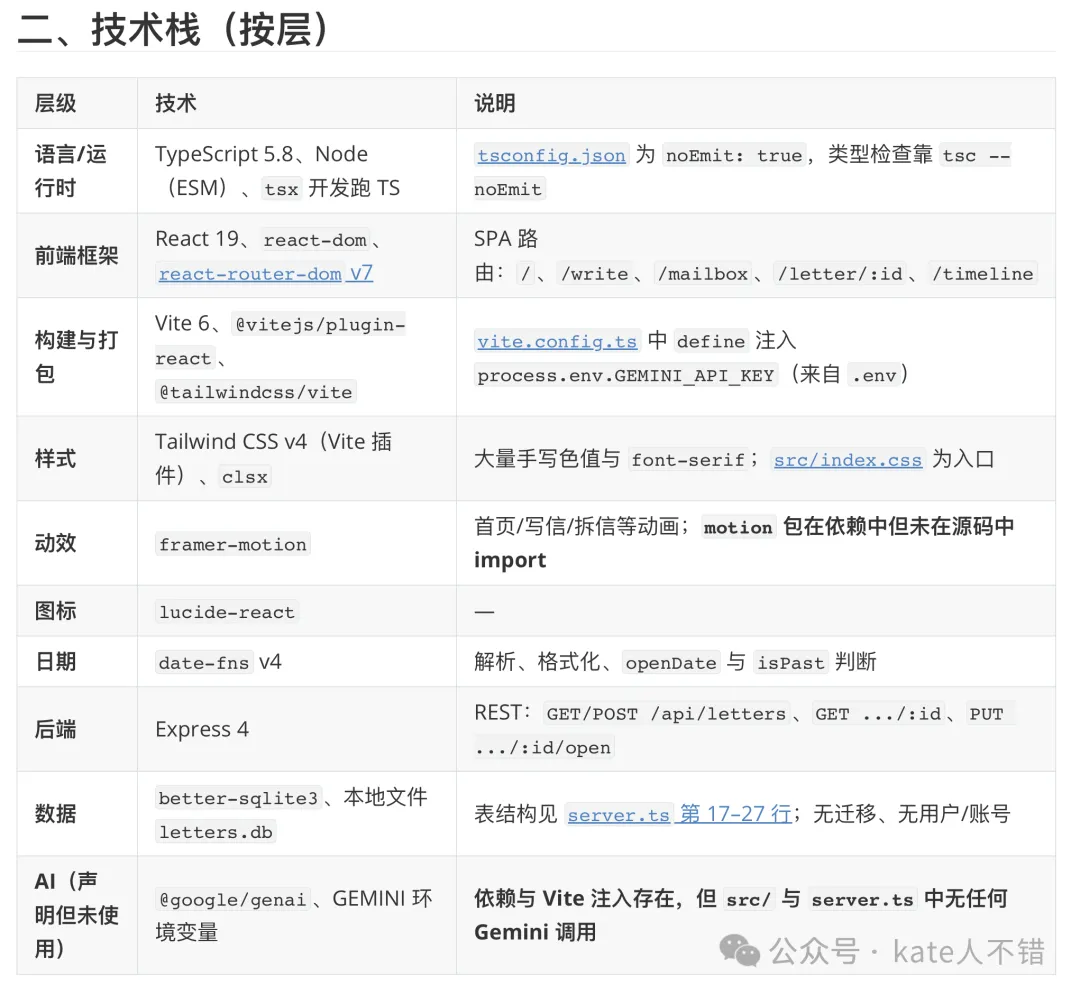Click the 说明 column header

(x=495, y=103)
